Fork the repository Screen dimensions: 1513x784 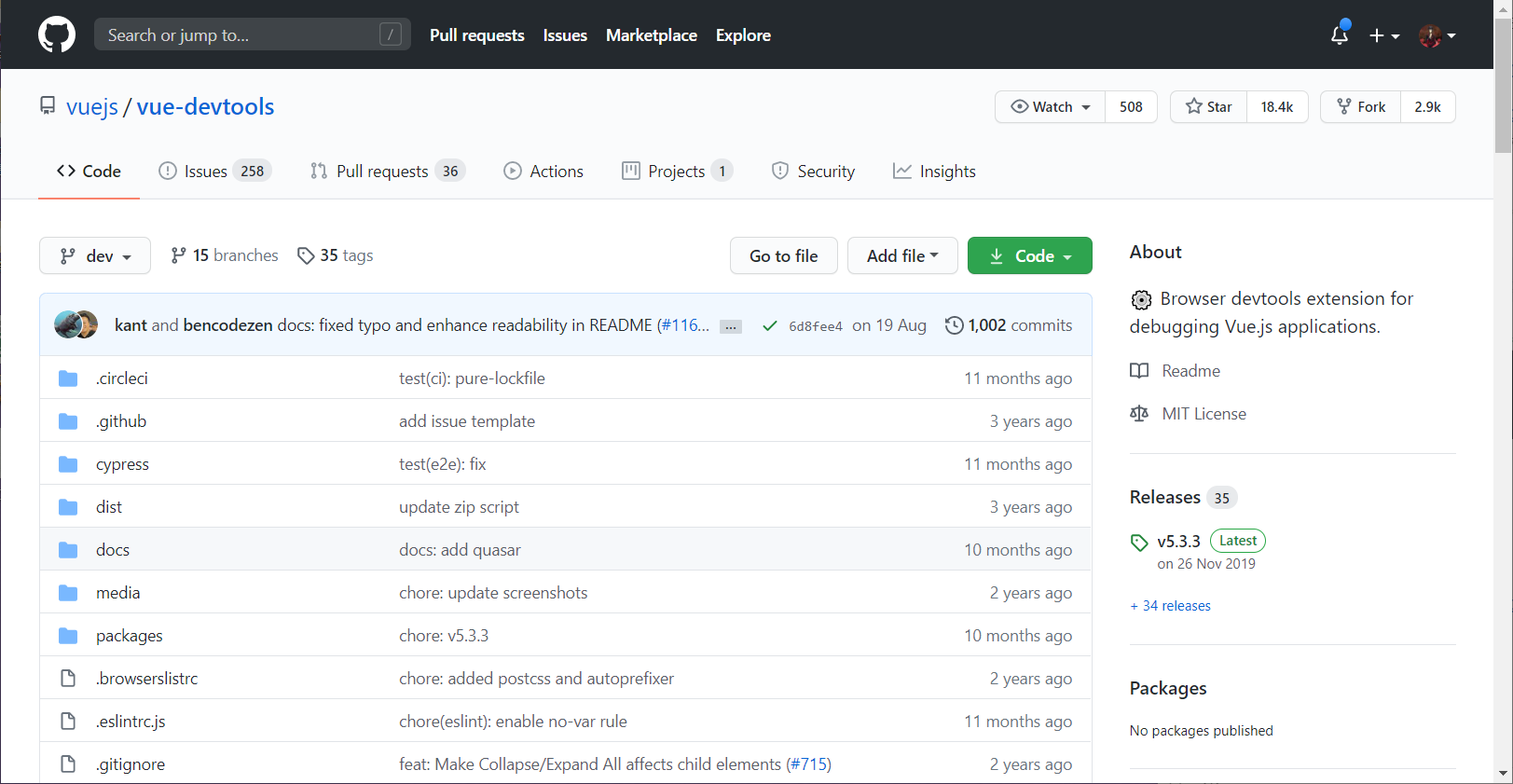[1360, 106]
